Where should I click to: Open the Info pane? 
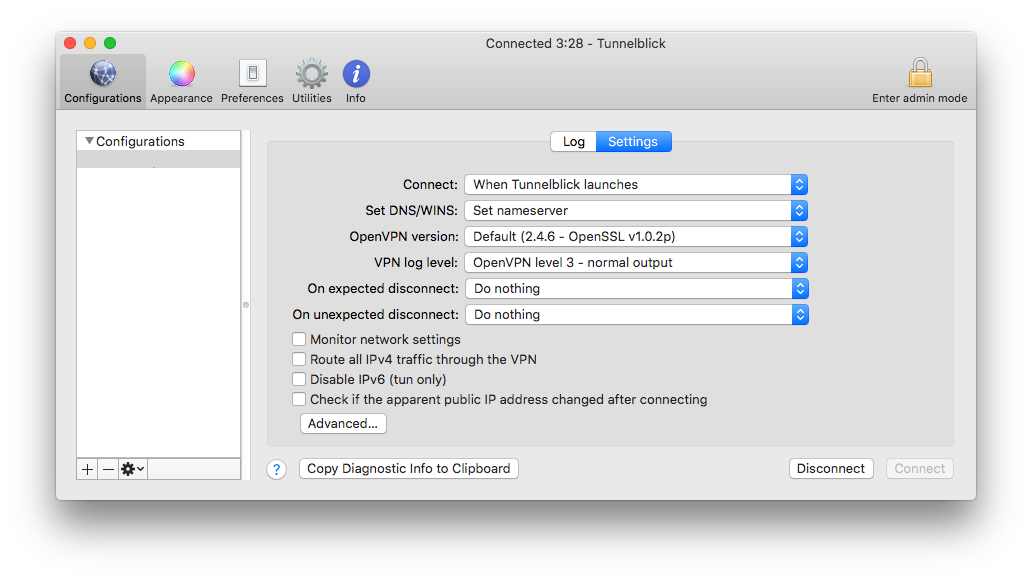356,82
